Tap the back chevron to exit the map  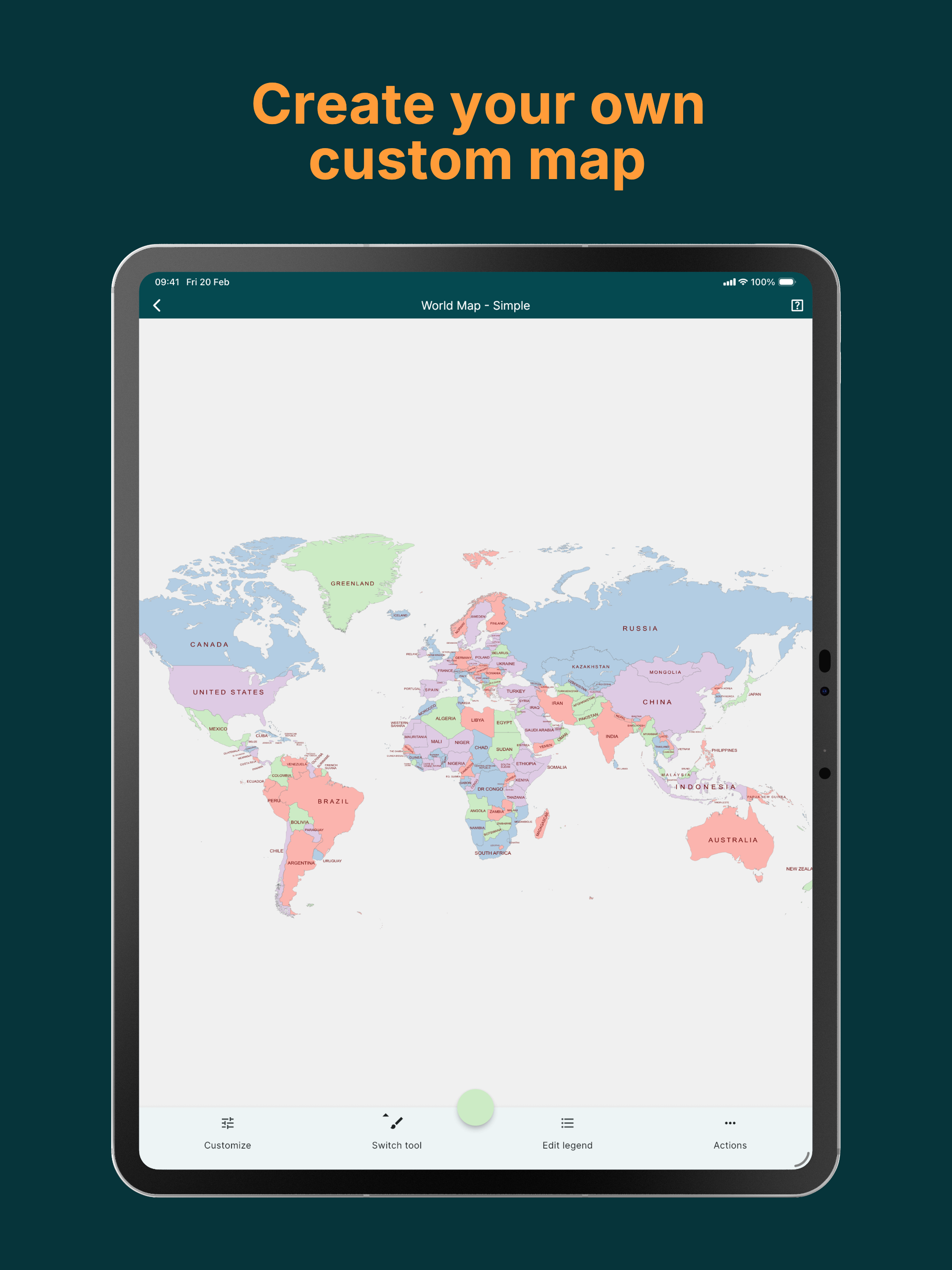point(157,306)
